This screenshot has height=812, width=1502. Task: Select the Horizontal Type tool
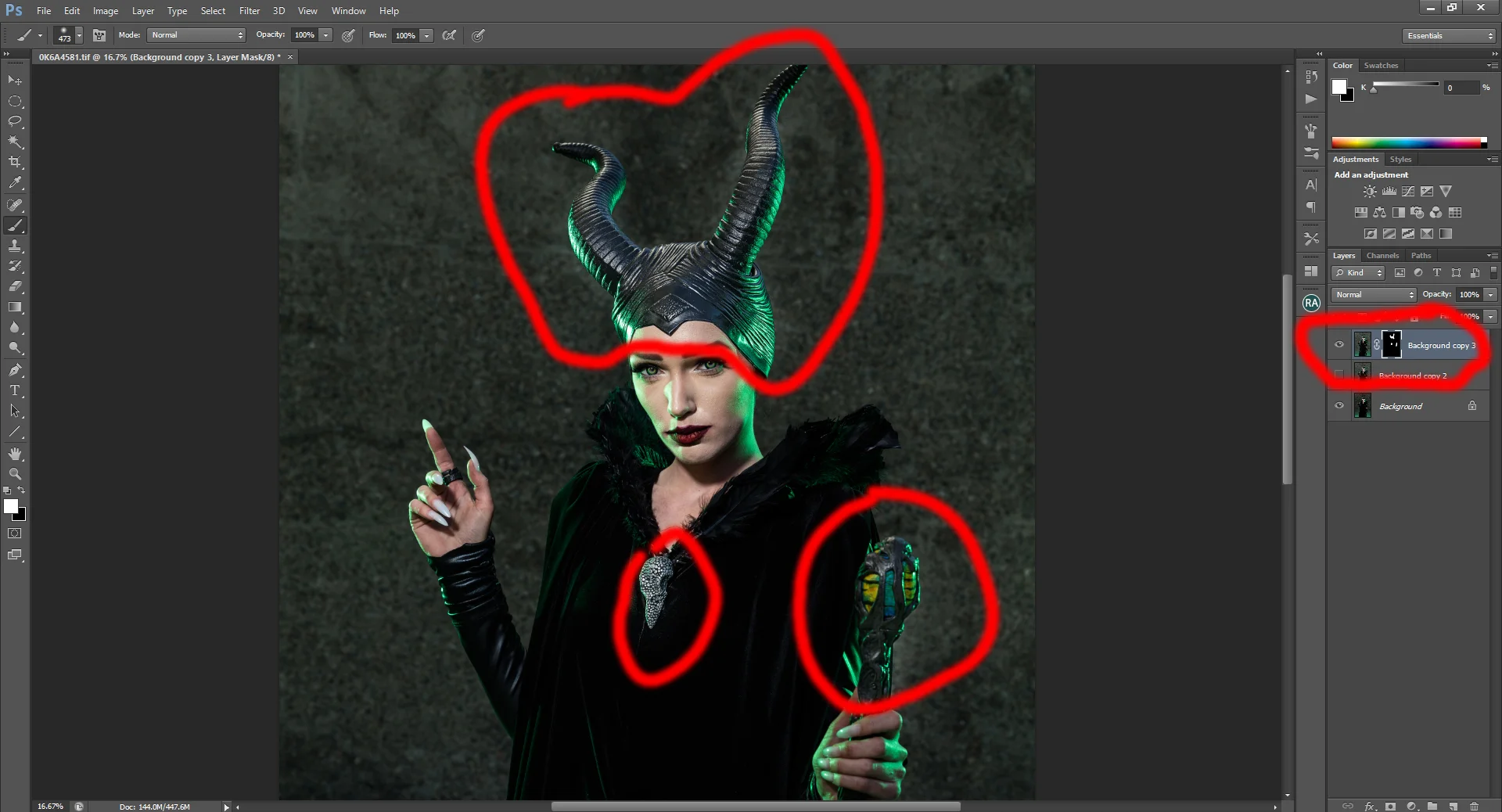[15, 390]
